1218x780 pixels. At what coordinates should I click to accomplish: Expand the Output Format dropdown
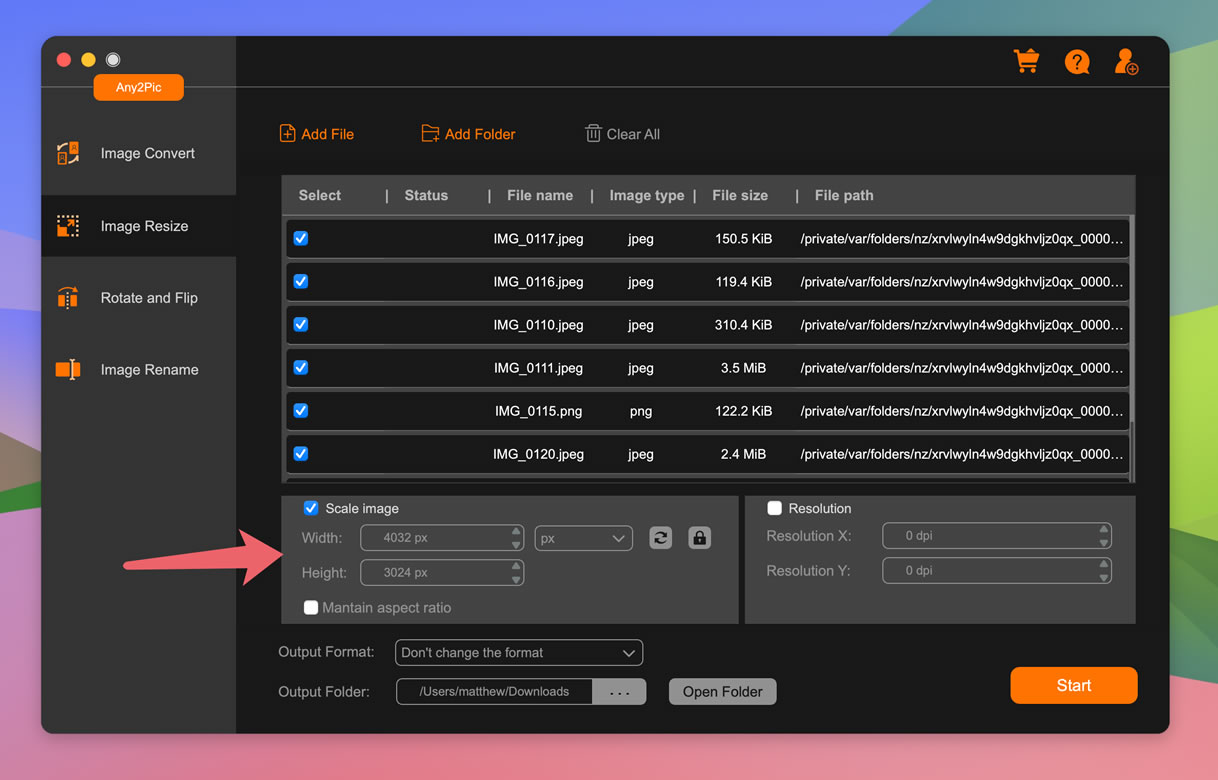[518, 653]
